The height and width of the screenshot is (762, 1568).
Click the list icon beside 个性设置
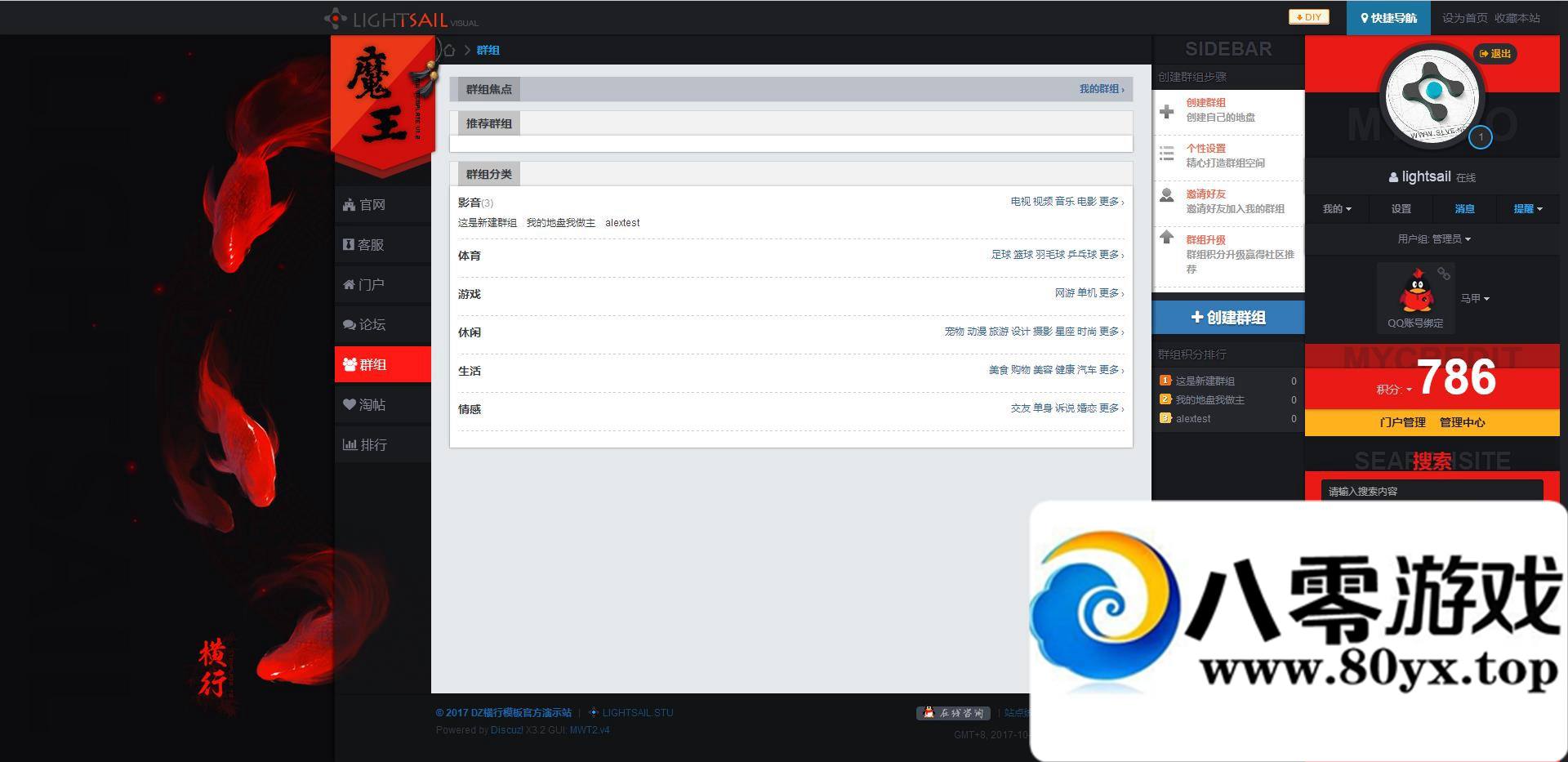tap(1167, 154)
